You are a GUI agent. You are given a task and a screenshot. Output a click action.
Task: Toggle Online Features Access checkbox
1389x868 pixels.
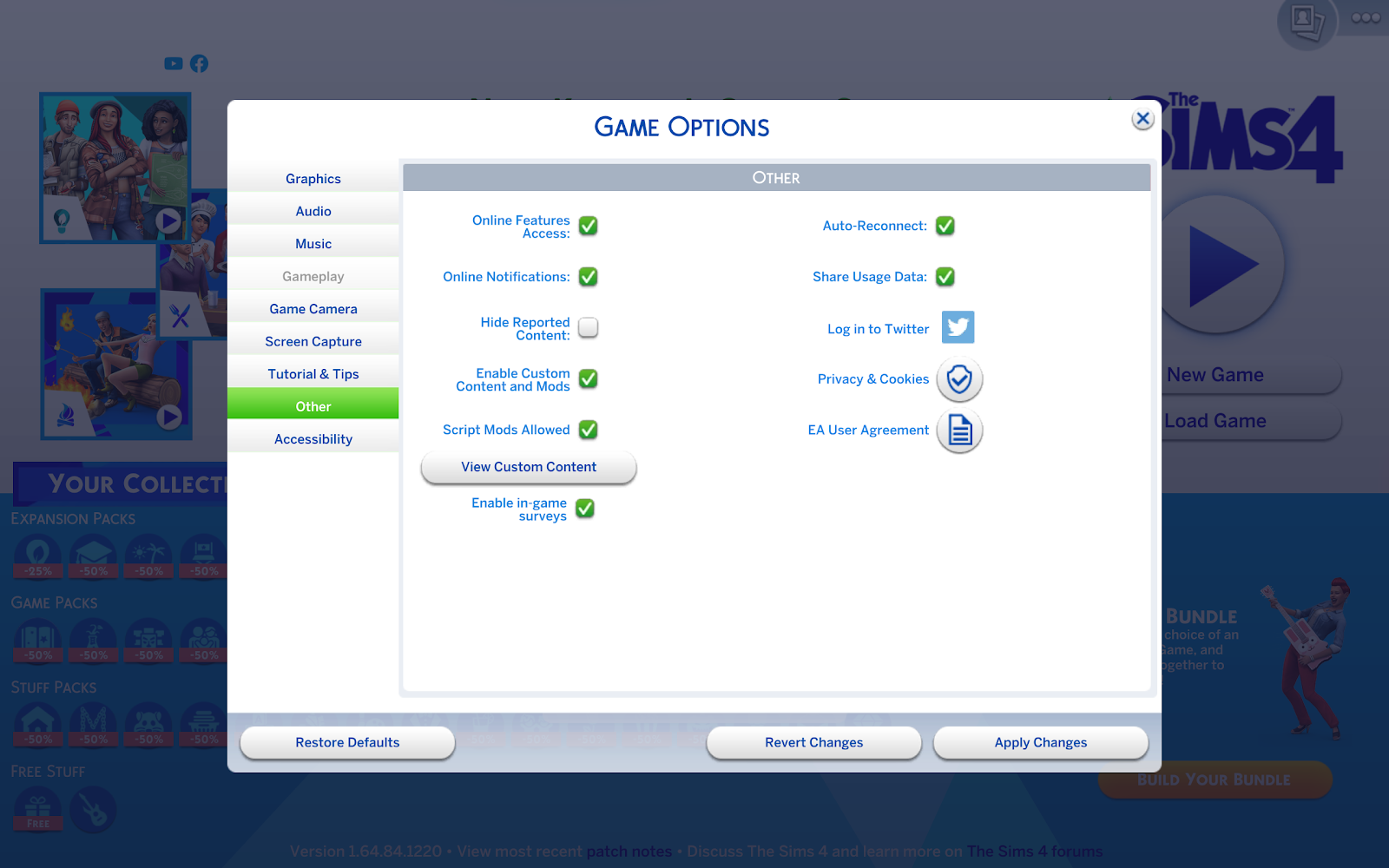click(588, 226)
